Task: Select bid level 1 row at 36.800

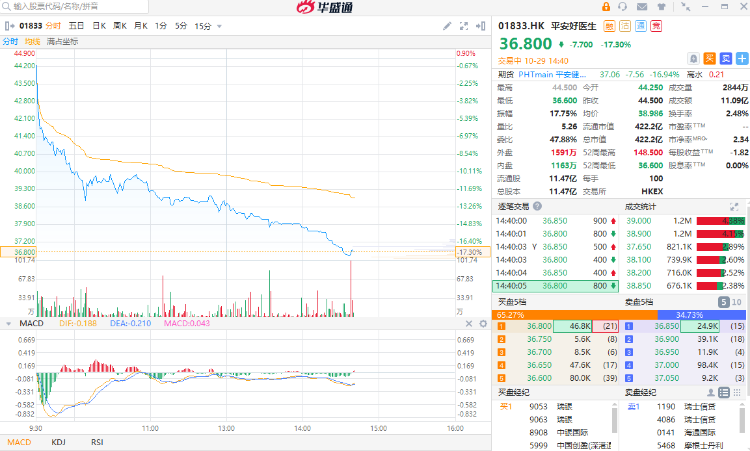Action: pyautogui.click(x=555, y=326)
